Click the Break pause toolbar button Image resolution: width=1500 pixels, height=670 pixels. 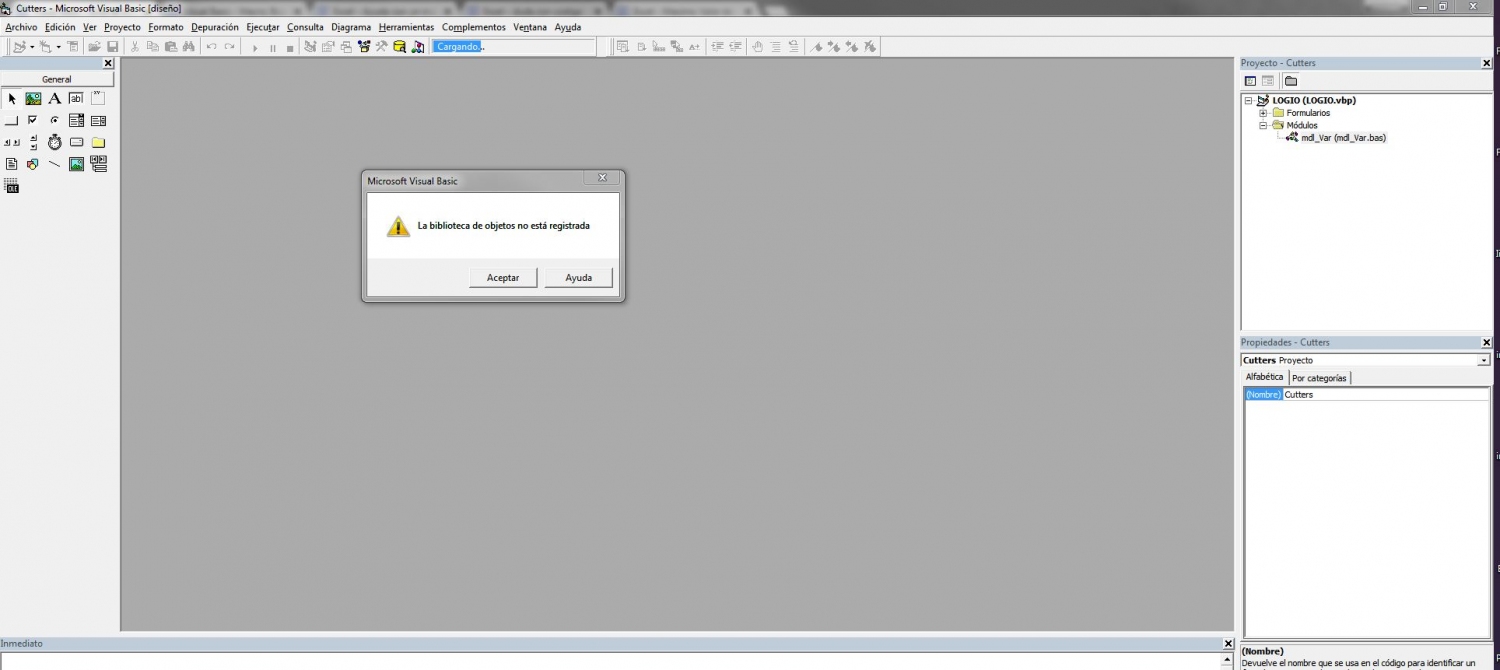click(x=272, y=47)
